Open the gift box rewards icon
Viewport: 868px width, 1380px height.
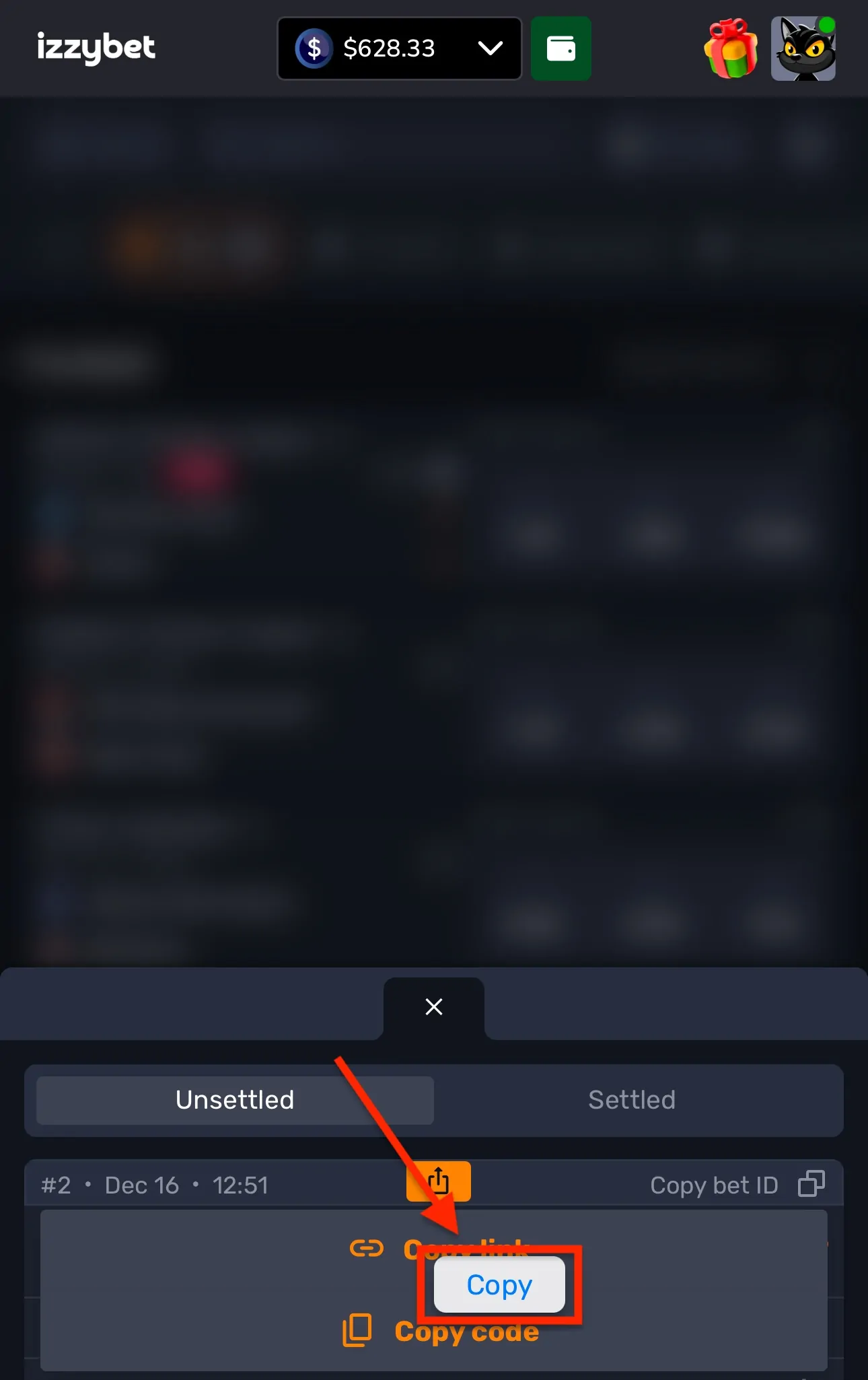[731, 48]
